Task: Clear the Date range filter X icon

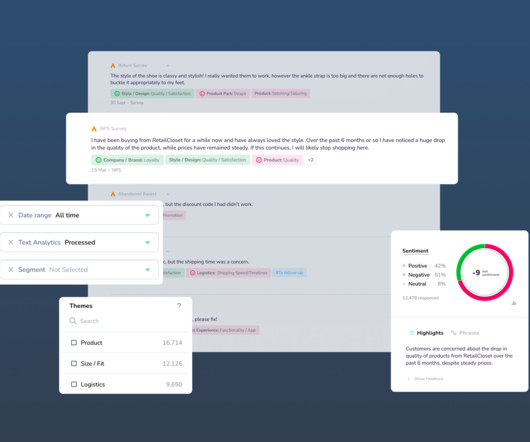Action: point(11,215)
